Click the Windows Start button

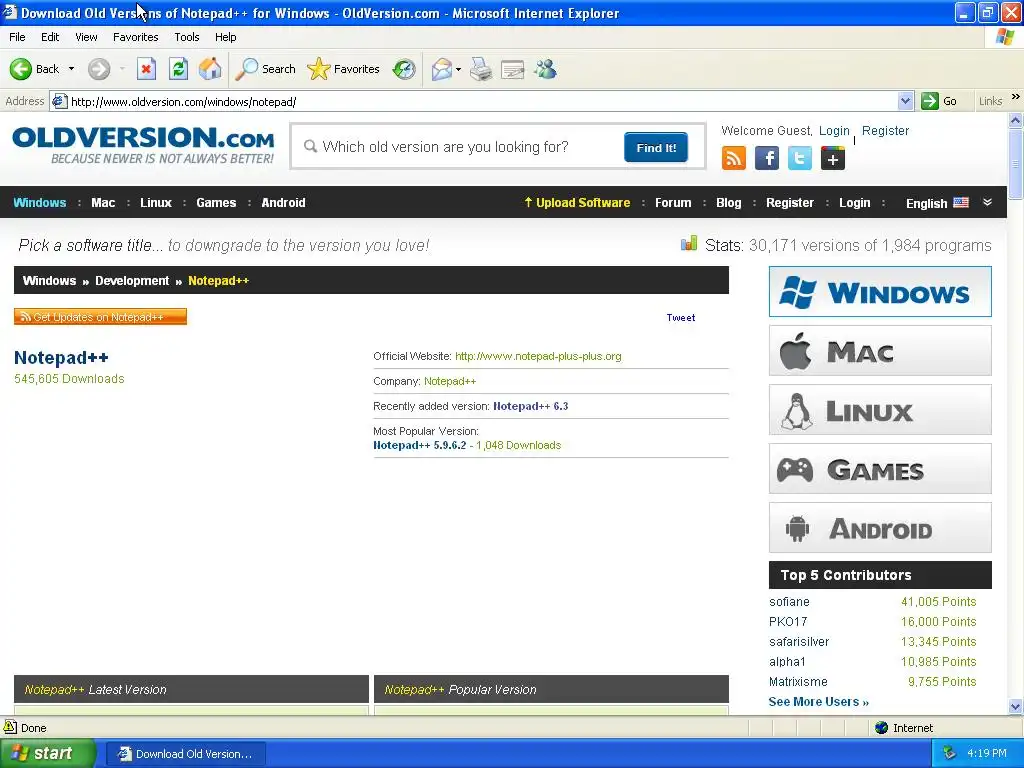(47, 753)
